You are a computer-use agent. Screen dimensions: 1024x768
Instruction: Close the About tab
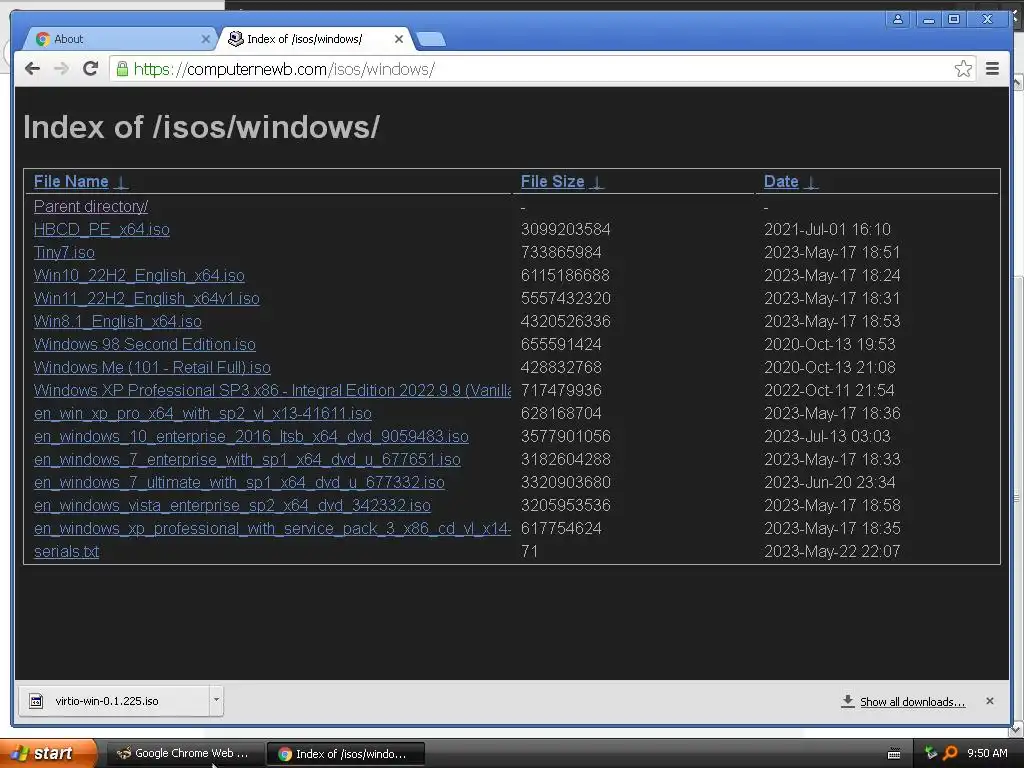[206, 39]
